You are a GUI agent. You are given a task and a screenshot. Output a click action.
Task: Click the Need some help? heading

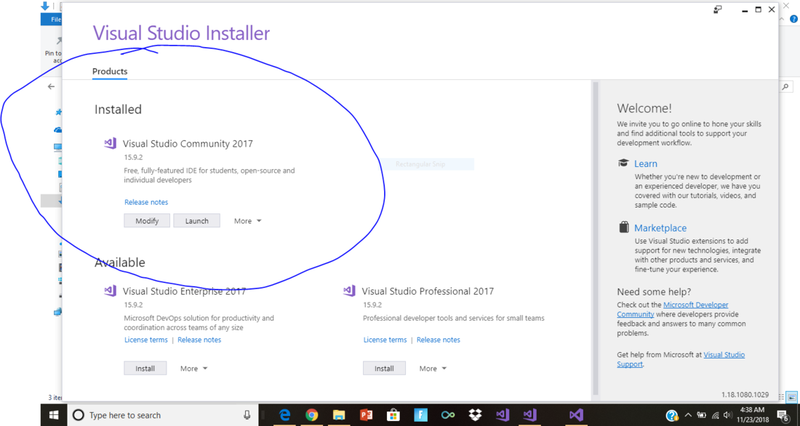(654, 292)
